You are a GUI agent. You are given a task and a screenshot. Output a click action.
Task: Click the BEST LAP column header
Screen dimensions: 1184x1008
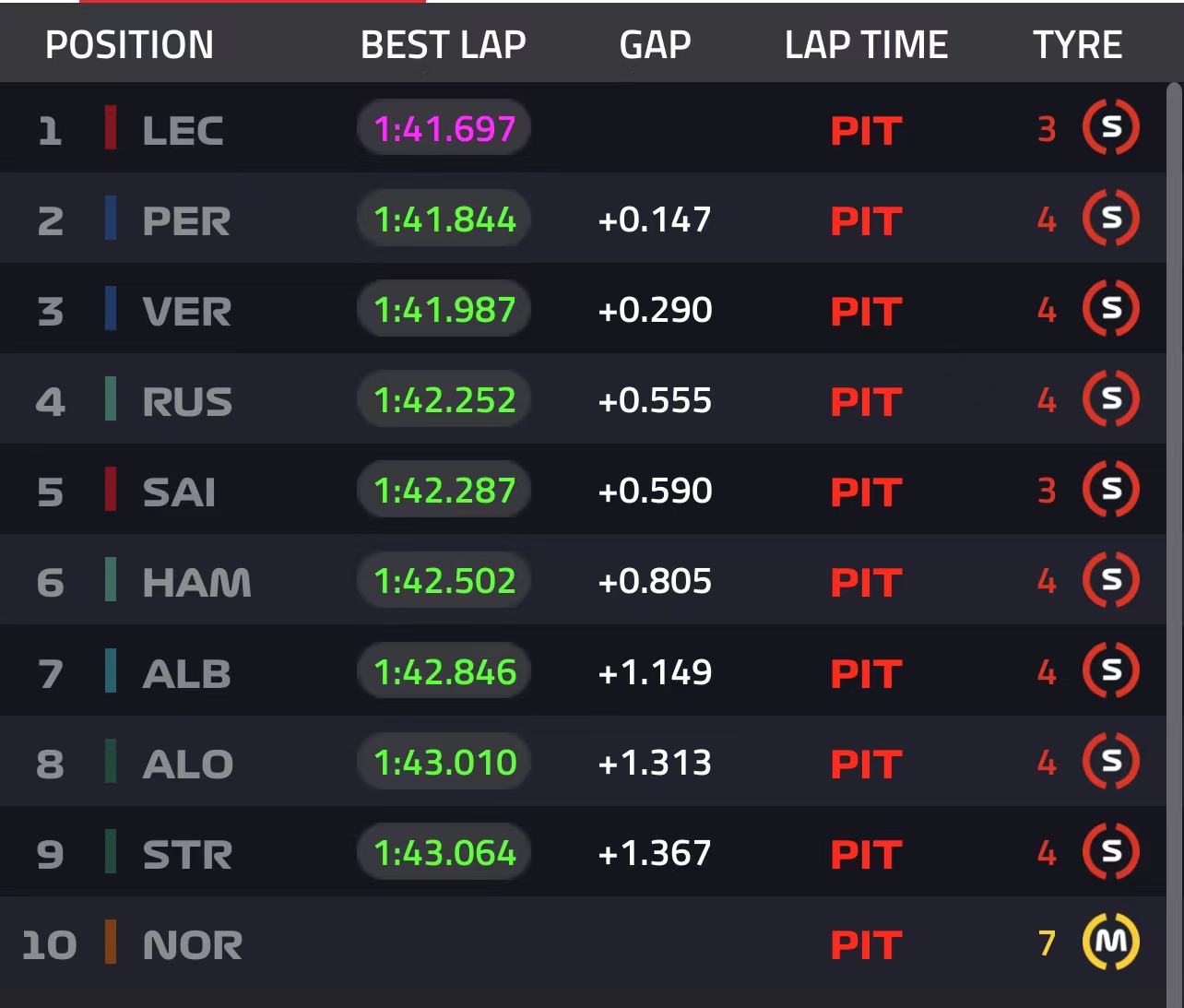[443, 45]
